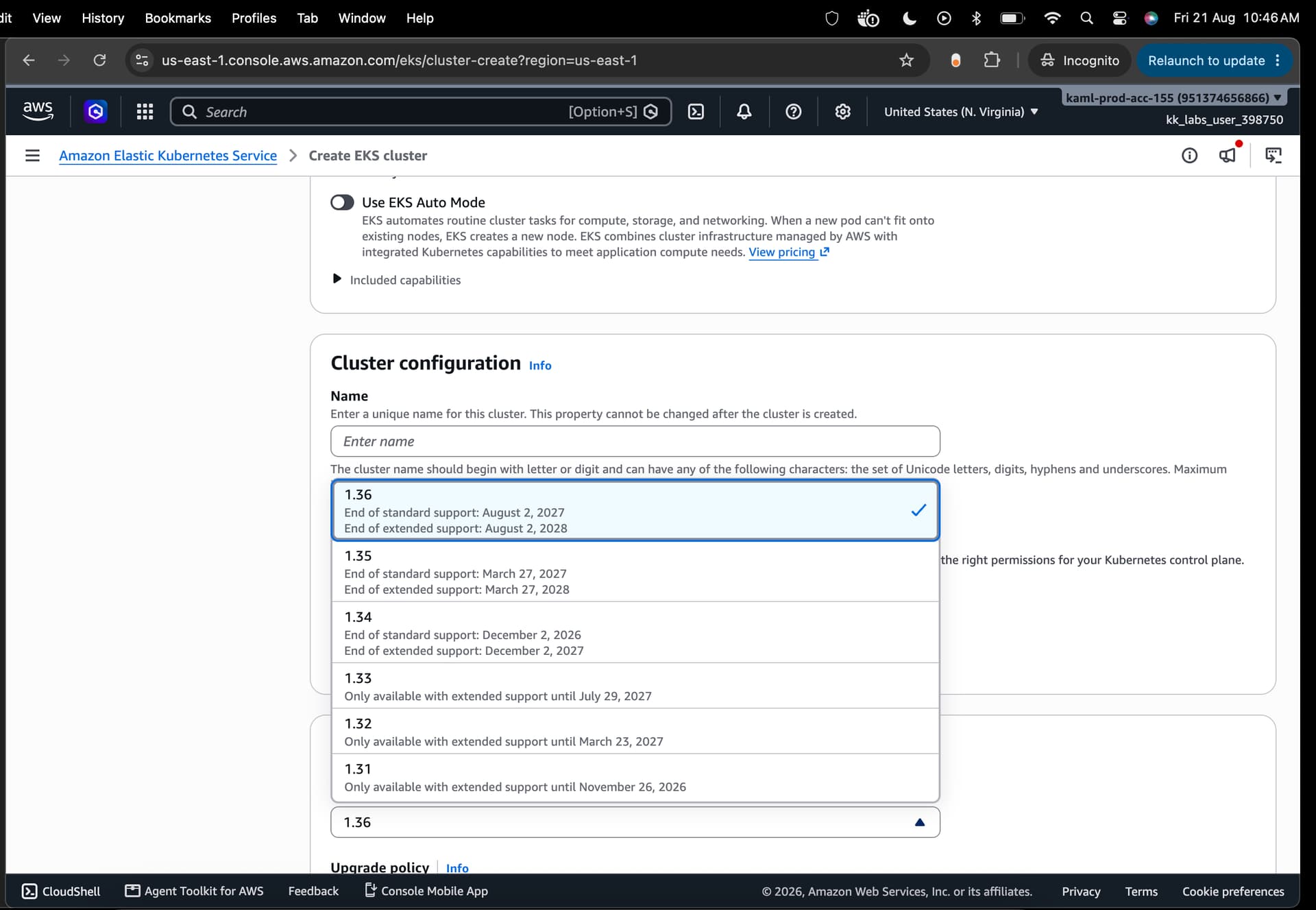Open Siri from the menu bar
This screenshot has height=910, width=1316.
1151,18
